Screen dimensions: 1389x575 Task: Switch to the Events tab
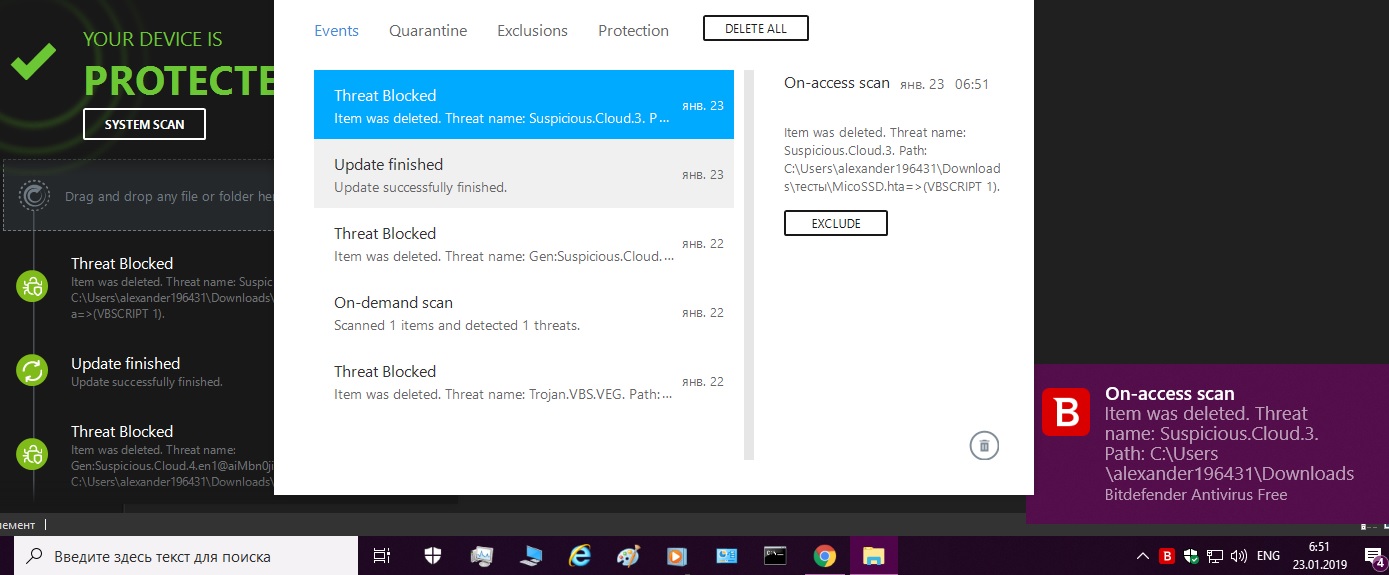click(336, 30)
